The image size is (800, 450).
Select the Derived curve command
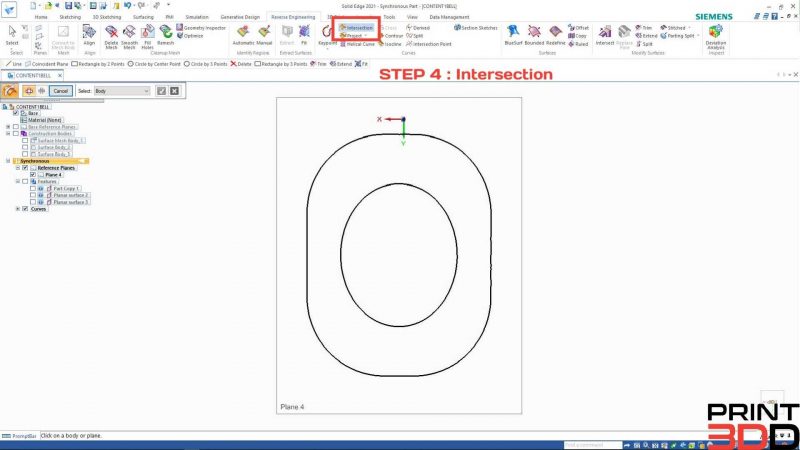click(x=418, y=28)
